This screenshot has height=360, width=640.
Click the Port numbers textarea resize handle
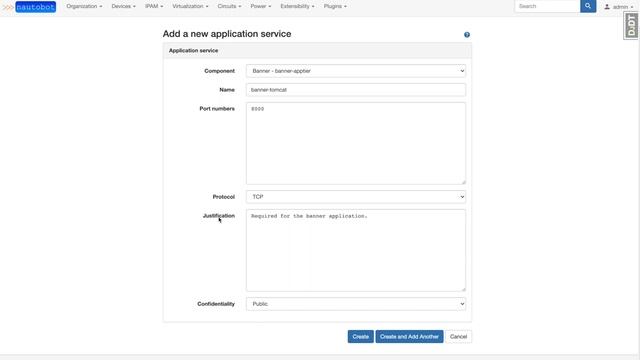pyautogui.click(x=463, y=182)
